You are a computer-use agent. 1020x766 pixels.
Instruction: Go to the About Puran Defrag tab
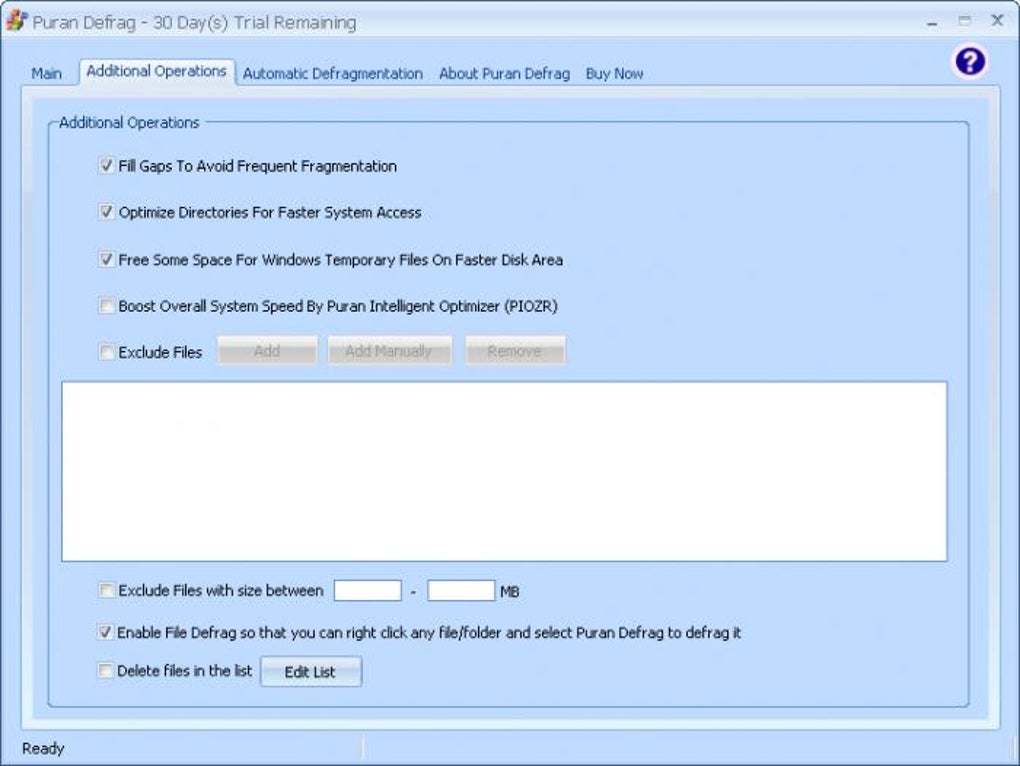point(504,73)
